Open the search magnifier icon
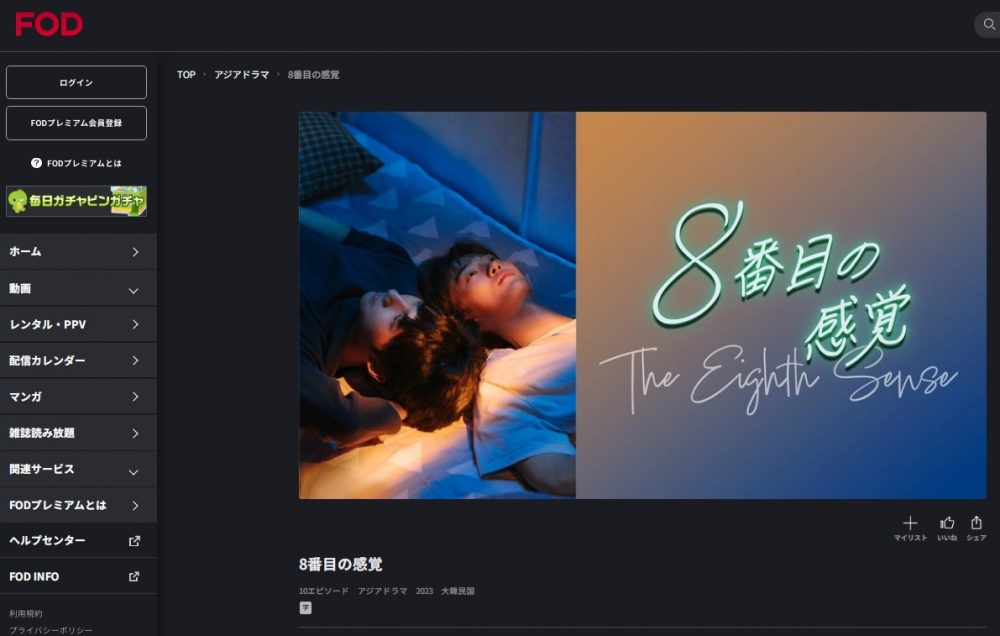Image resolution: width=1000 pixels, height=636 pixels. click(x=989, y=24)
